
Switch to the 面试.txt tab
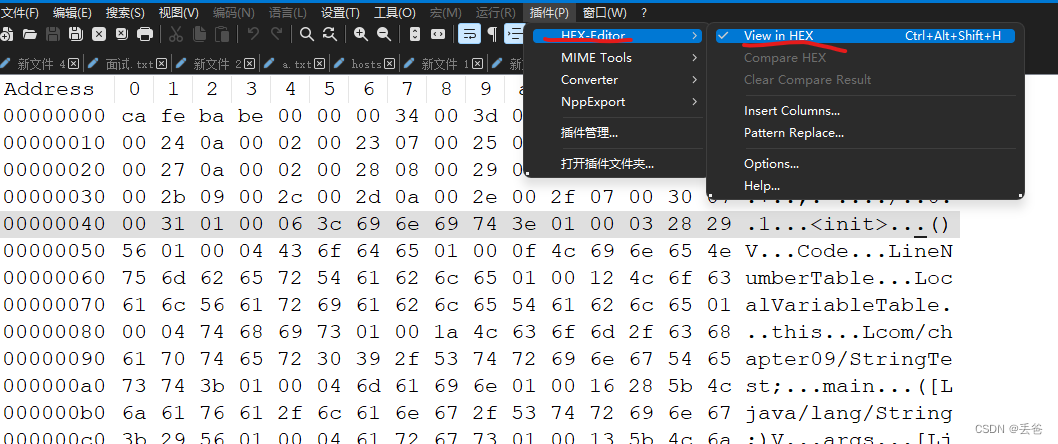pos(130,64)
